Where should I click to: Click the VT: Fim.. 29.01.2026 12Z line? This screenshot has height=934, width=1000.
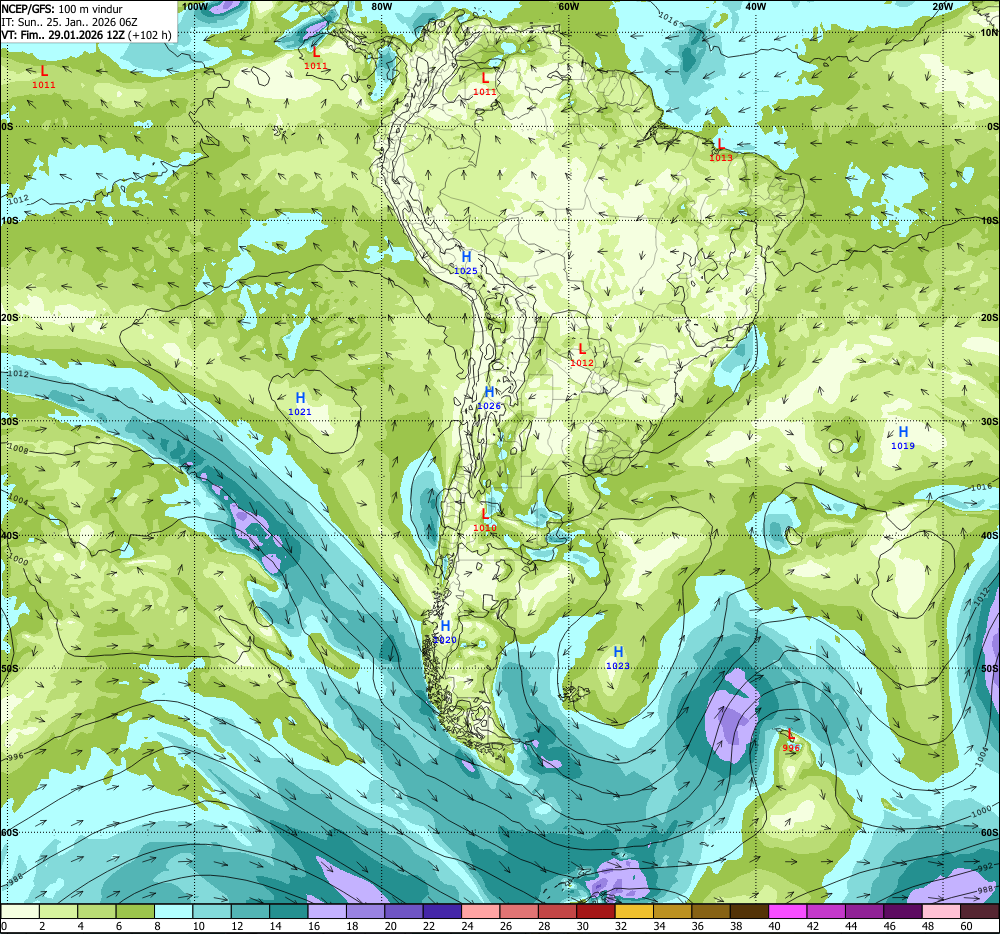(x=87, y=35)
